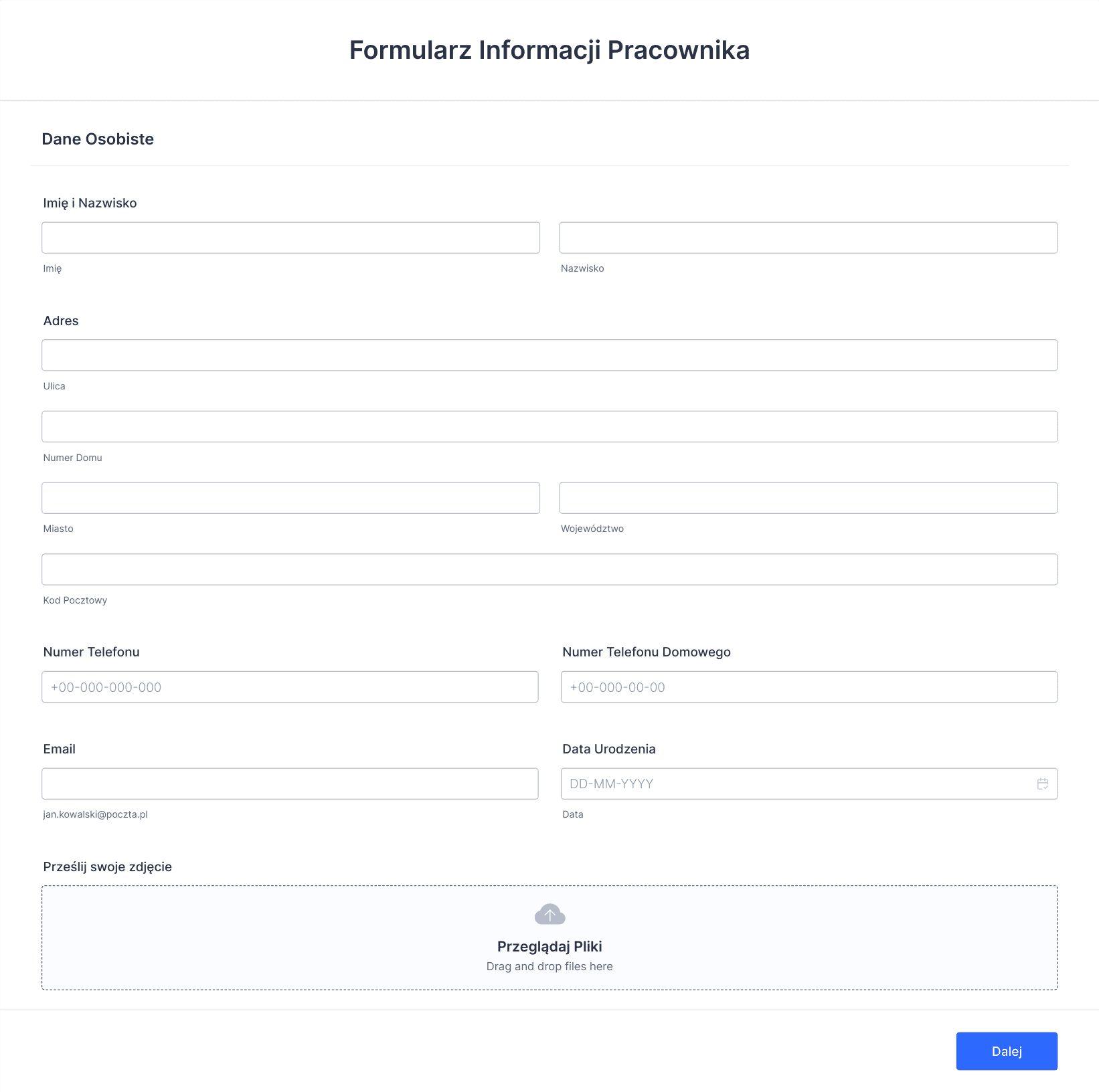
Task: Click the Ulica address field
Action: pyautogui.click(x=549, y=355)
